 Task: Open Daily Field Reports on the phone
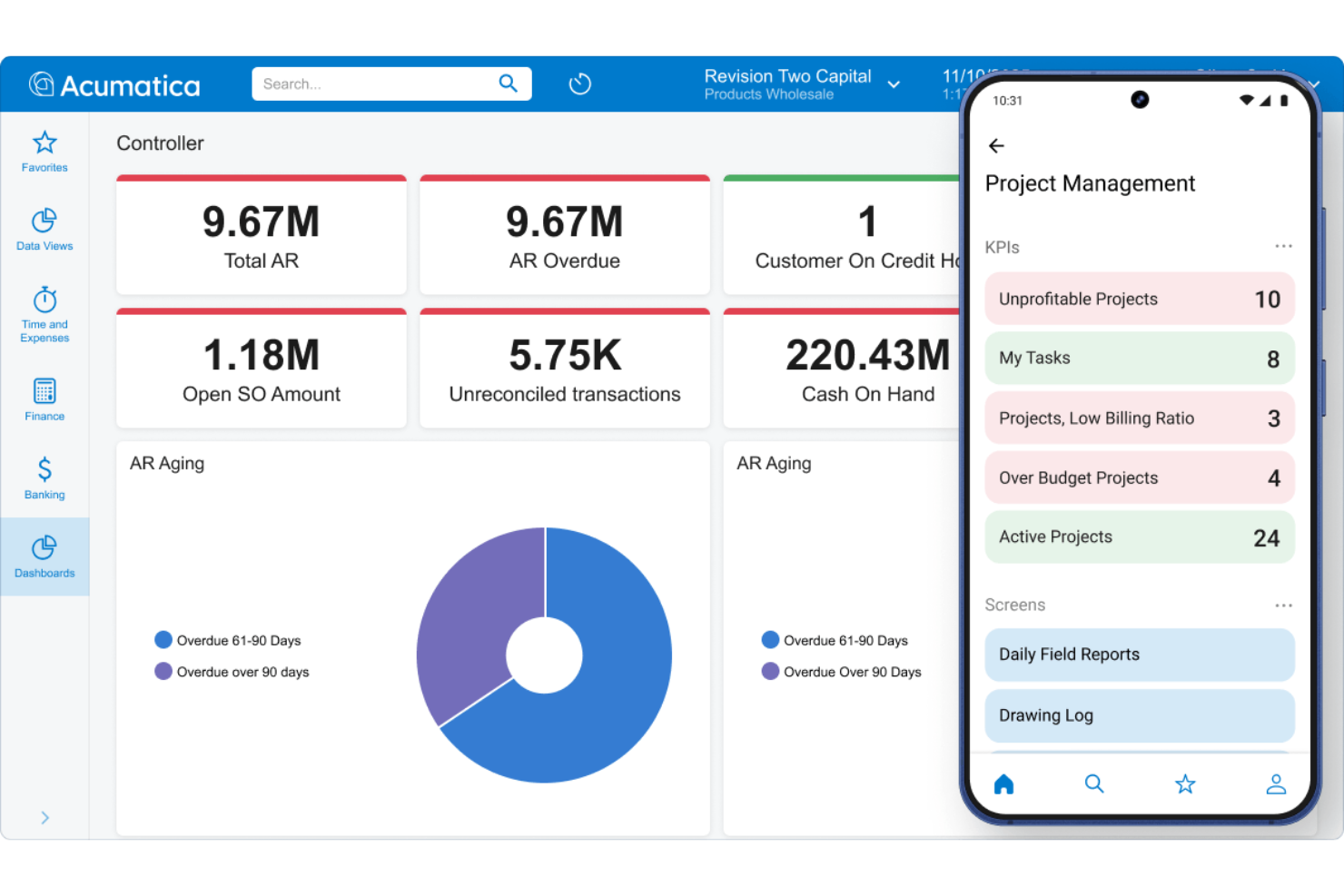[1139, 655]
